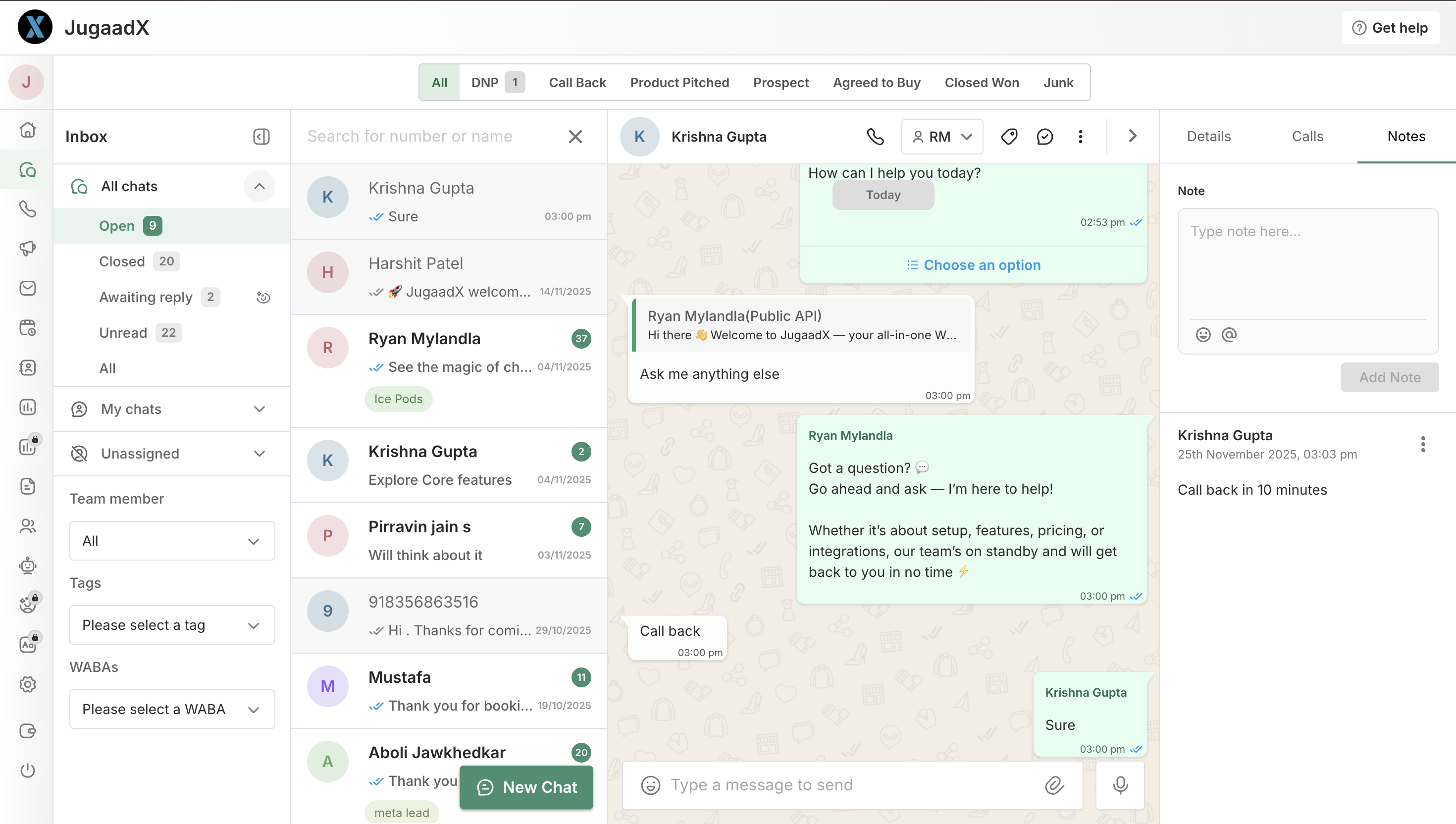The image size is (1456, 824).
Task: Switch to the Calls tab
Action: coord(1307,136)
